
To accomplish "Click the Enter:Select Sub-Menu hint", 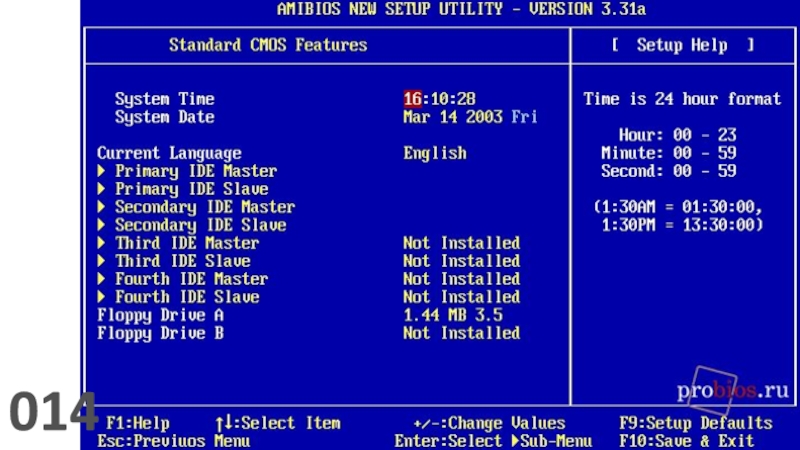I will pyautogui.click(x=493, y=441).
